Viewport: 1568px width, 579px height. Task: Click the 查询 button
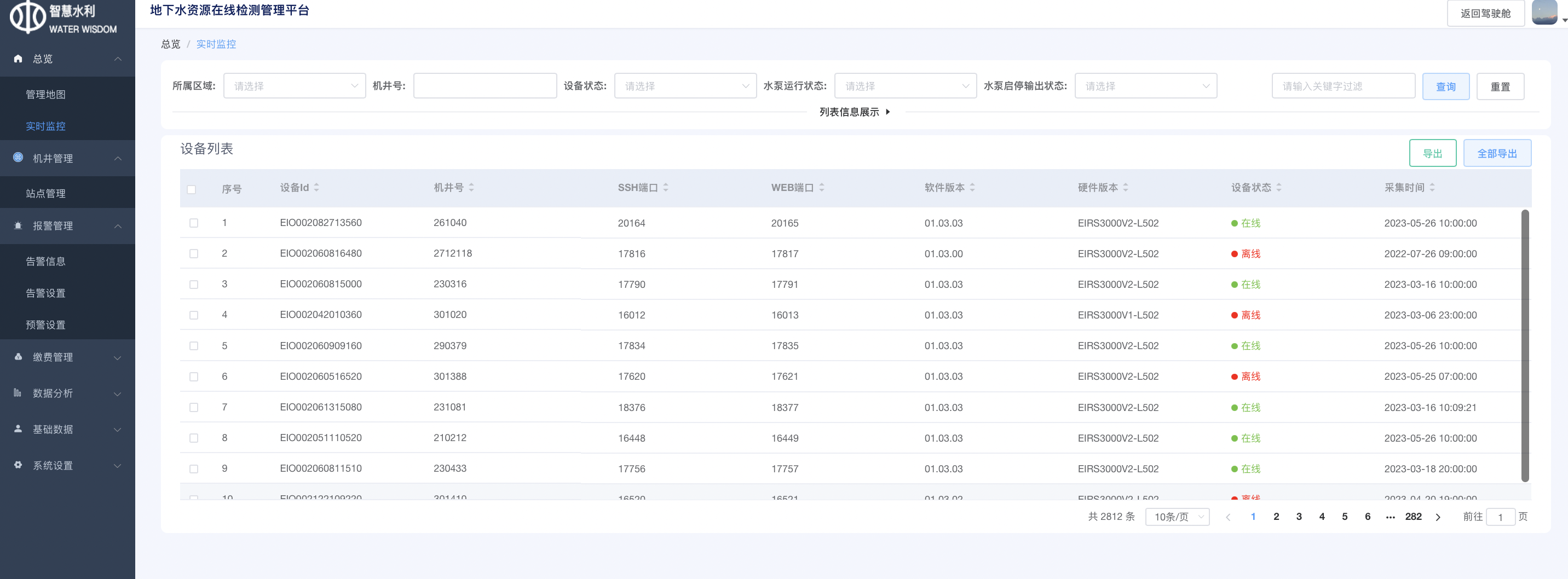click(x=1445, y=86)
